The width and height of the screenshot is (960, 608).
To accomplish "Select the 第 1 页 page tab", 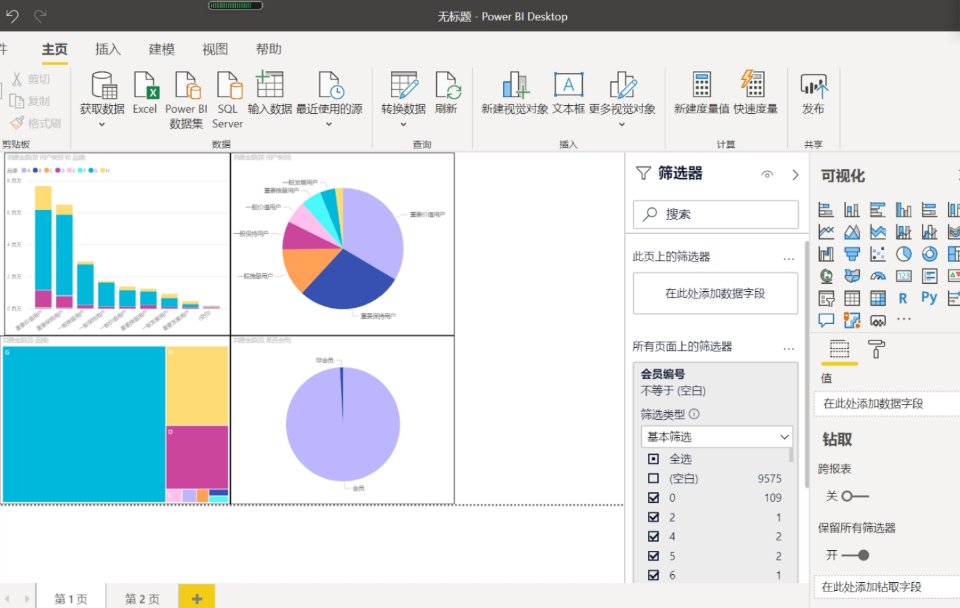I will tap(71, 598).
